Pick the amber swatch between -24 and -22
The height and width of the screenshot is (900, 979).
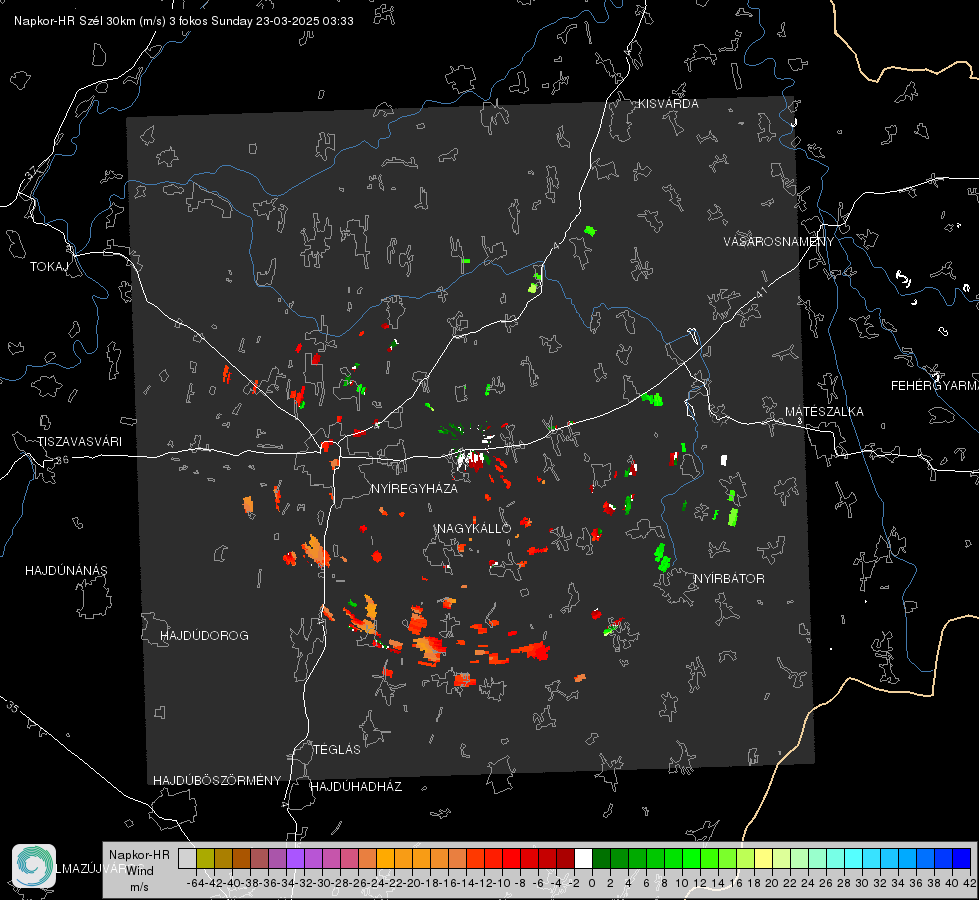385,858
